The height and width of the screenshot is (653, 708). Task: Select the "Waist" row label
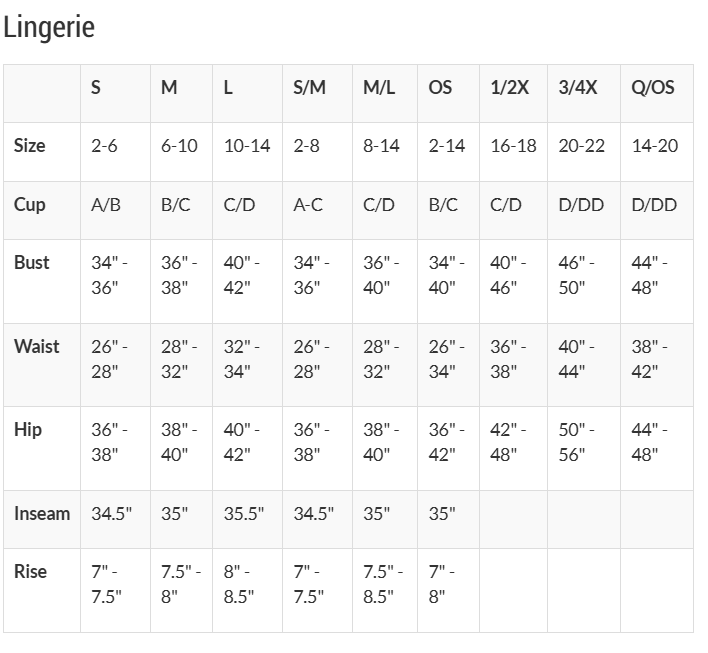point(37,346)
